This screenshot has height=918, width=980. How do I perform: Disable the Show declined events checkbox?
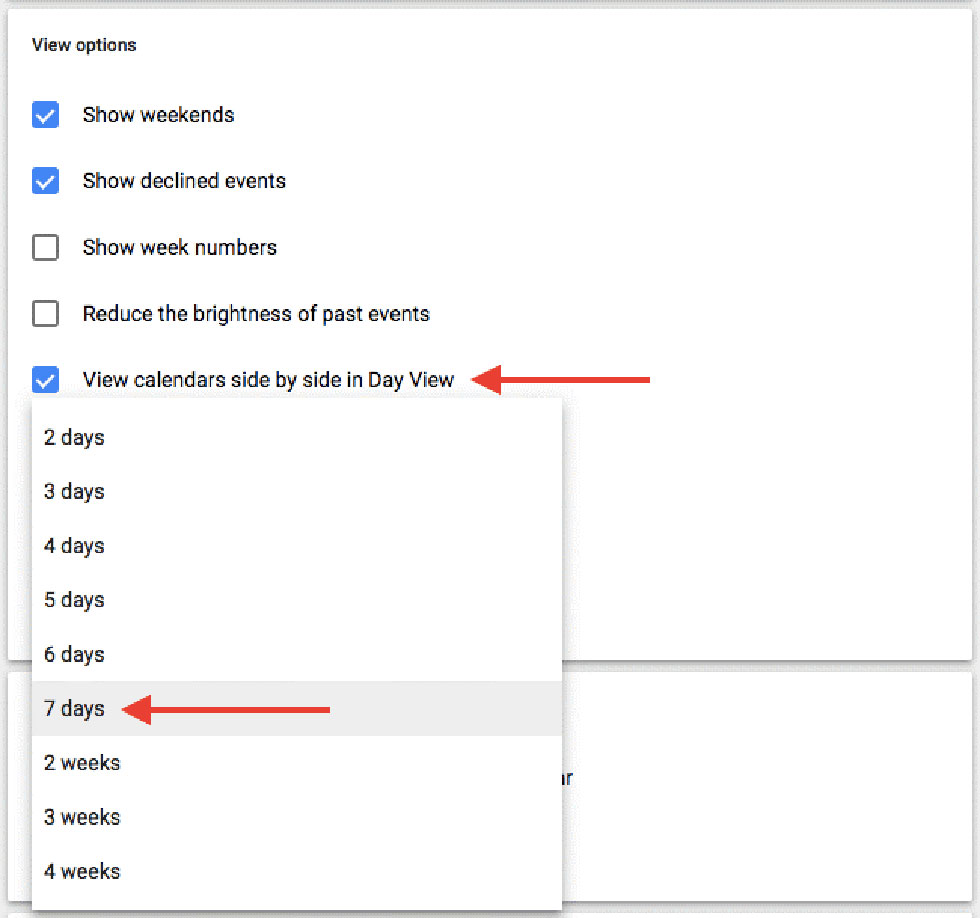[x=45, y=181]
